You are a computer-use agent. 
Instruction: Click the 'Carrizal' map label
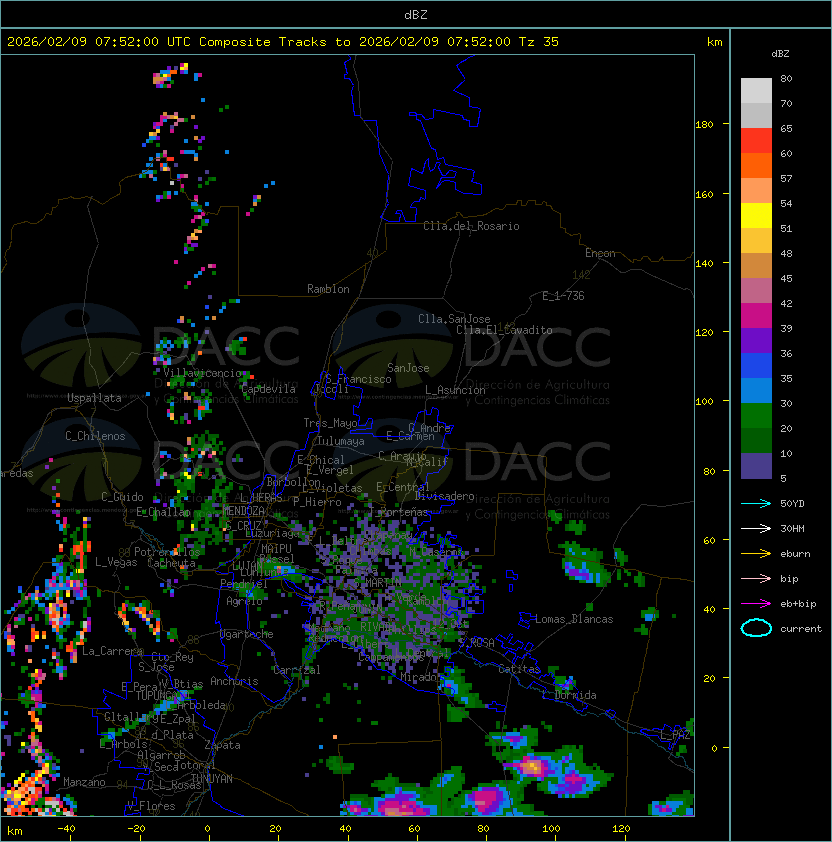pyautogui.click(x=297, y=670)
